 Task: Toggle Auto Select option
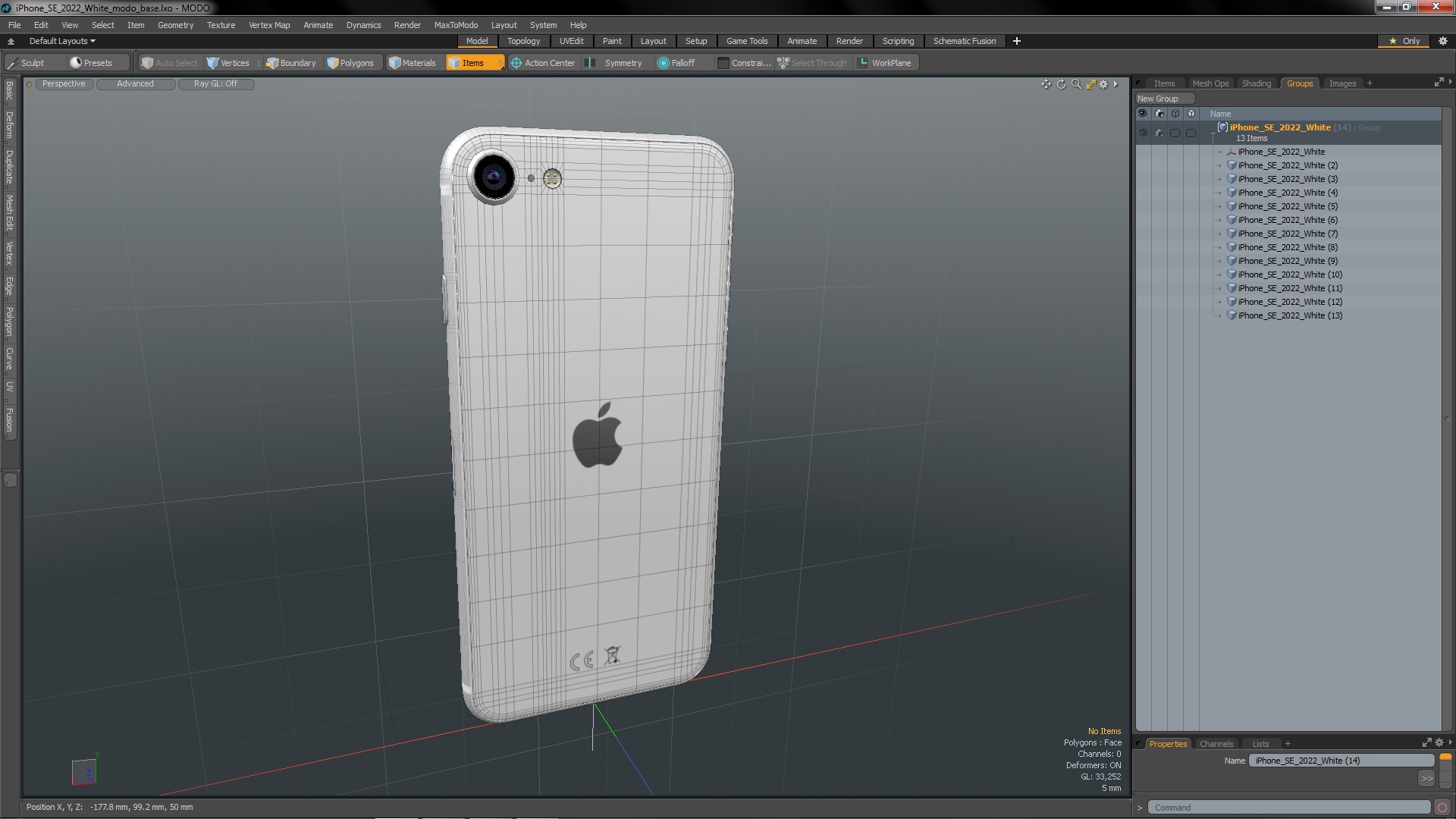click(x=170, y=63)
